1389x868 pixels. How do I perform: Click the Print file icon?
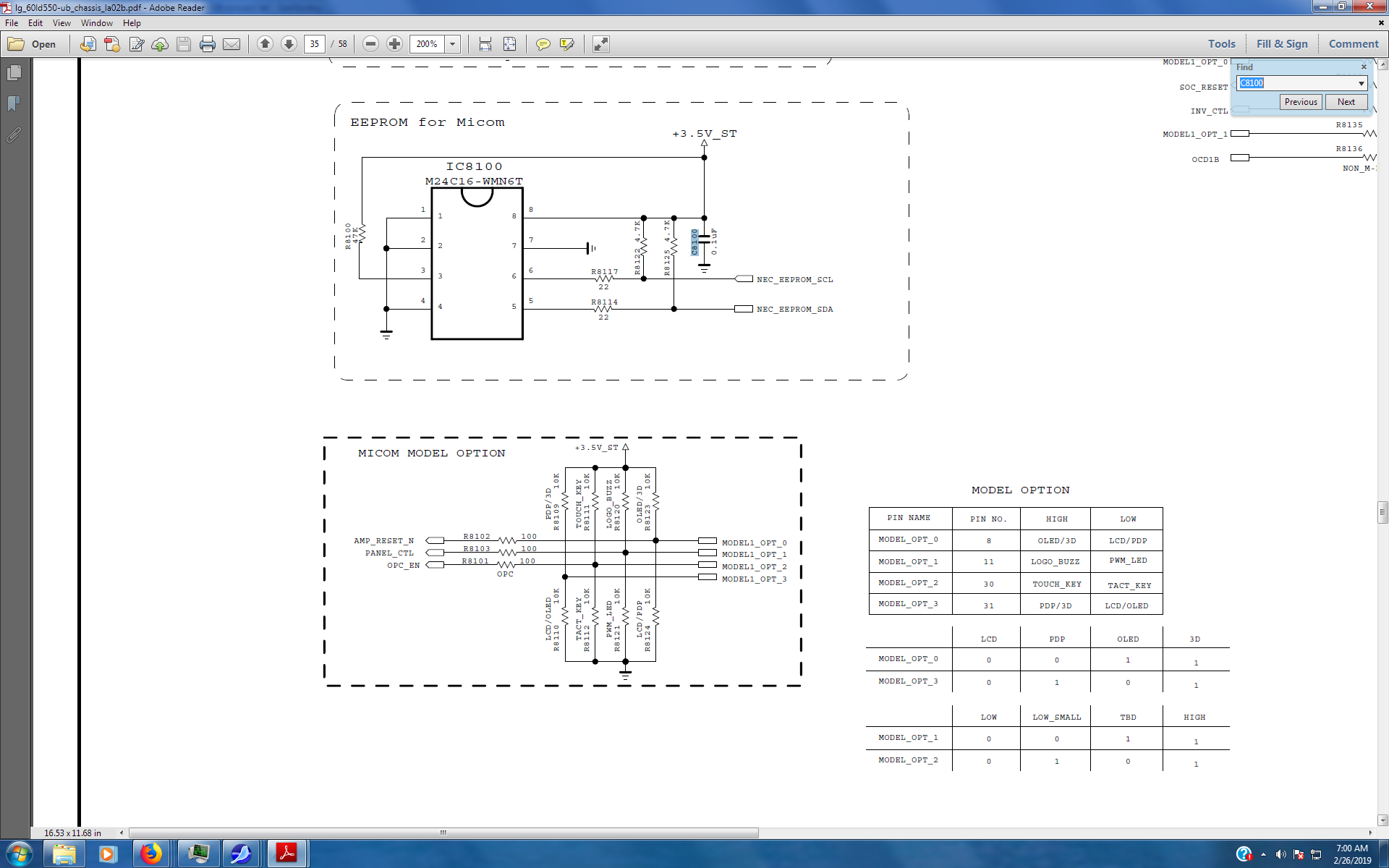(208, 44)
